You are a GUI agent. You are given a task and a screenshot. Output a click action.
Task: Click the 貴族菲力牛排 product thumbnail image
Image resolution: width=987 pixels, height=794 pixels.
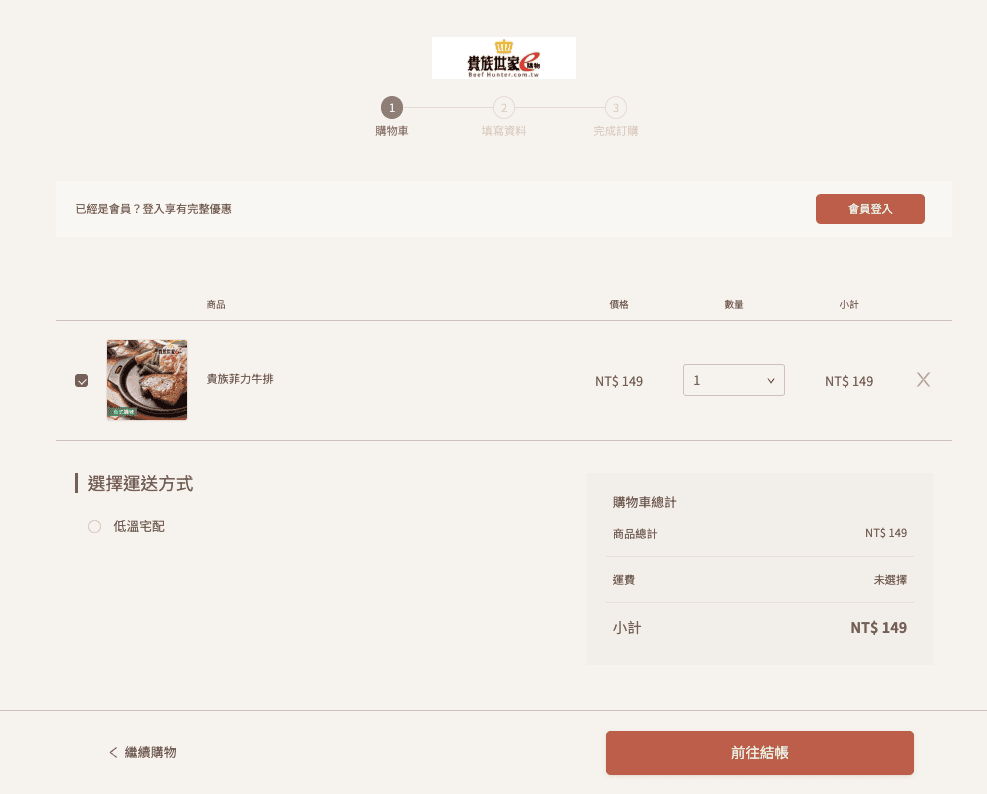pos(146,380)
